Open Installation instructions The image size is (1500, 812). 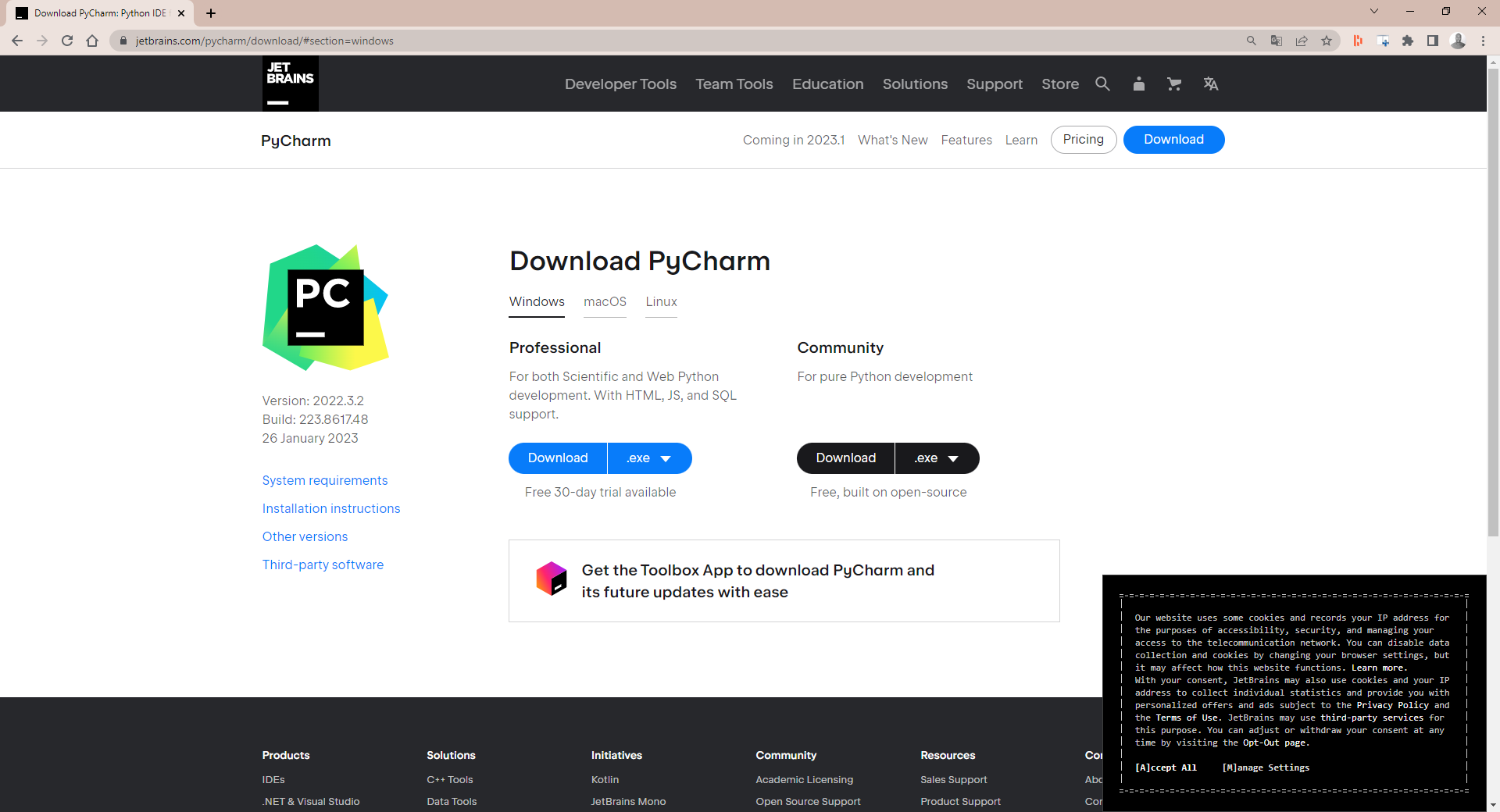tap(331, 509)
